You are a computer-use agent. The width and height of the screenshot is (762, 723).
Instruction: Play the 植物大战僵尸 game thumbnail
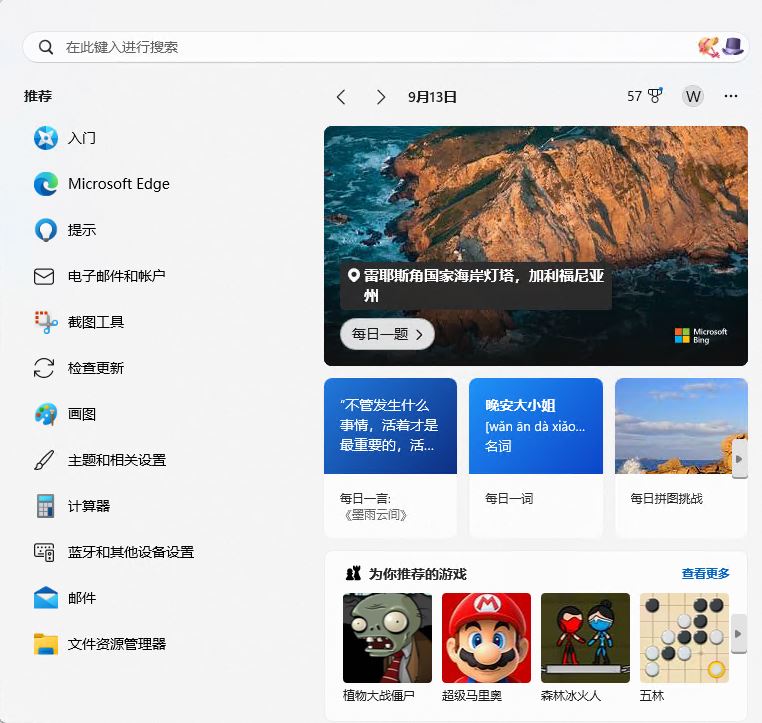387,637
